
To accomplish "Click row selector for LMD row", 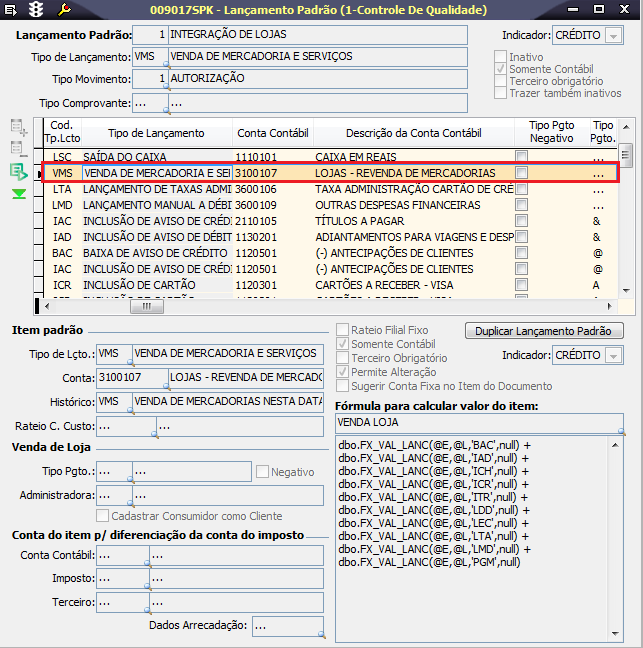I will (x=38, y=205).
